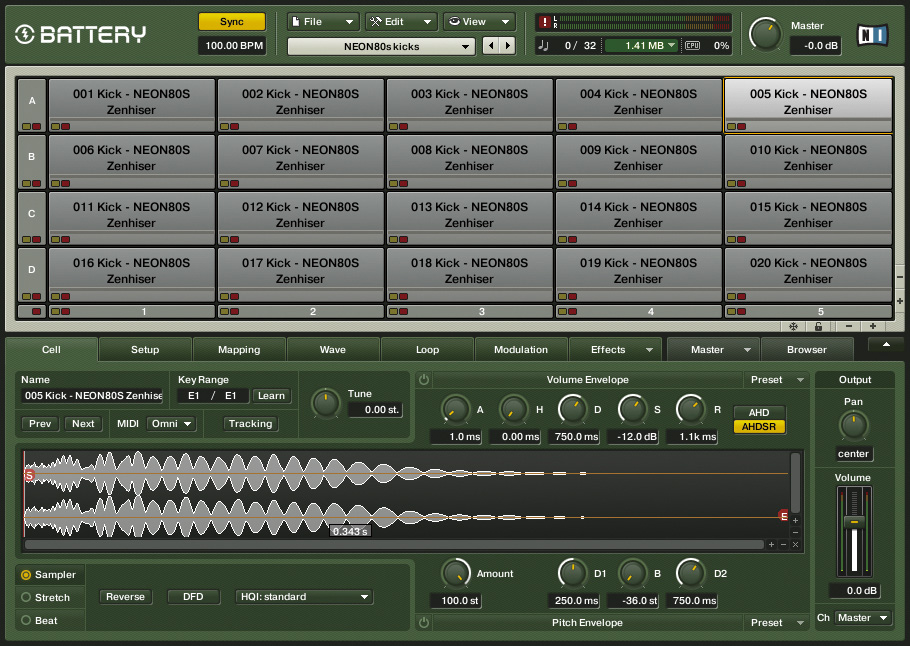The height and width of the screenshot is (646, 910).
Task: Click the plus button below the matrix
Action: [x=873, y=326]
